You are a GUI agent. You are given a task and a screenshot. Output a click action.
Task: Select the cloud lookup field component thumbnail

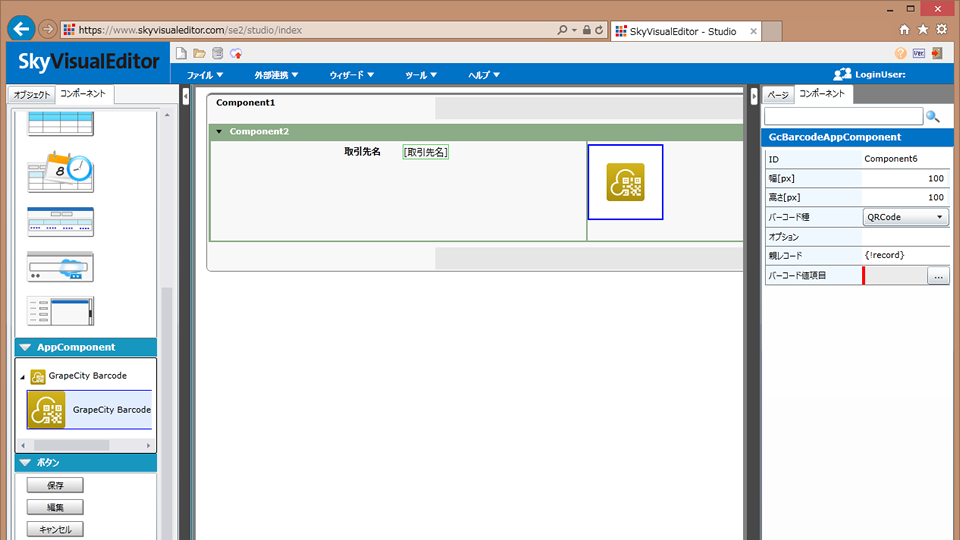tap(61, 267)
